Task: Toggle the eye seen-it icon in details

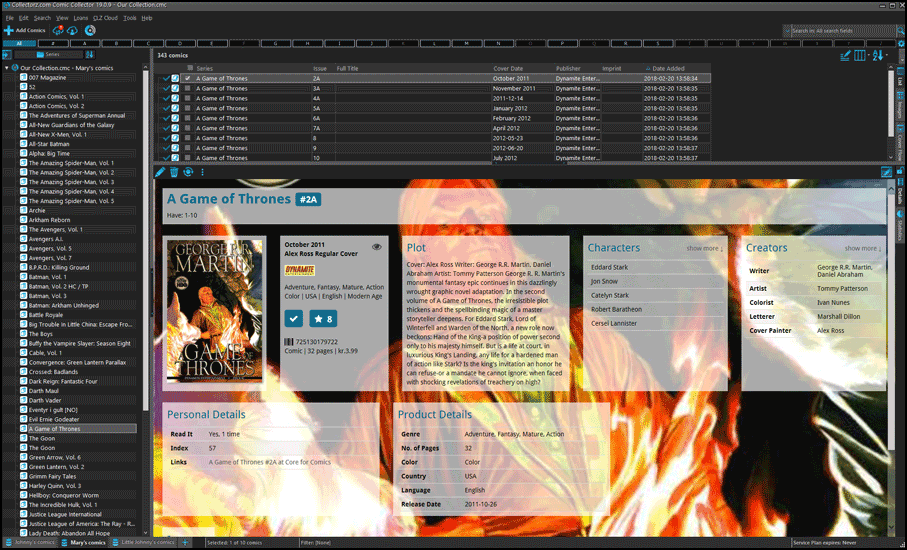Action: click(377, 247)
